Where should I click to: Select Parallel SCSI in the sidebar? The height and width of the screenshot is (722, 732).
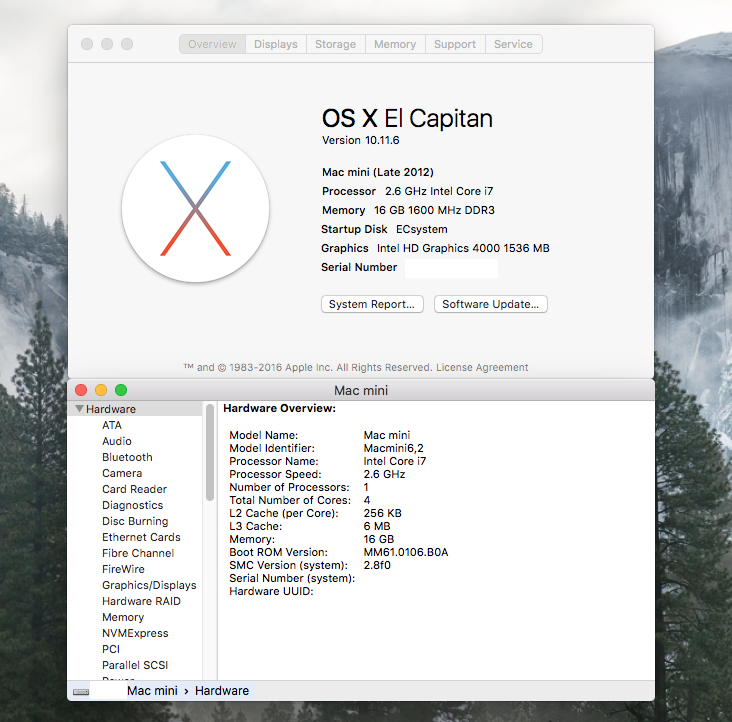(135, 665)
